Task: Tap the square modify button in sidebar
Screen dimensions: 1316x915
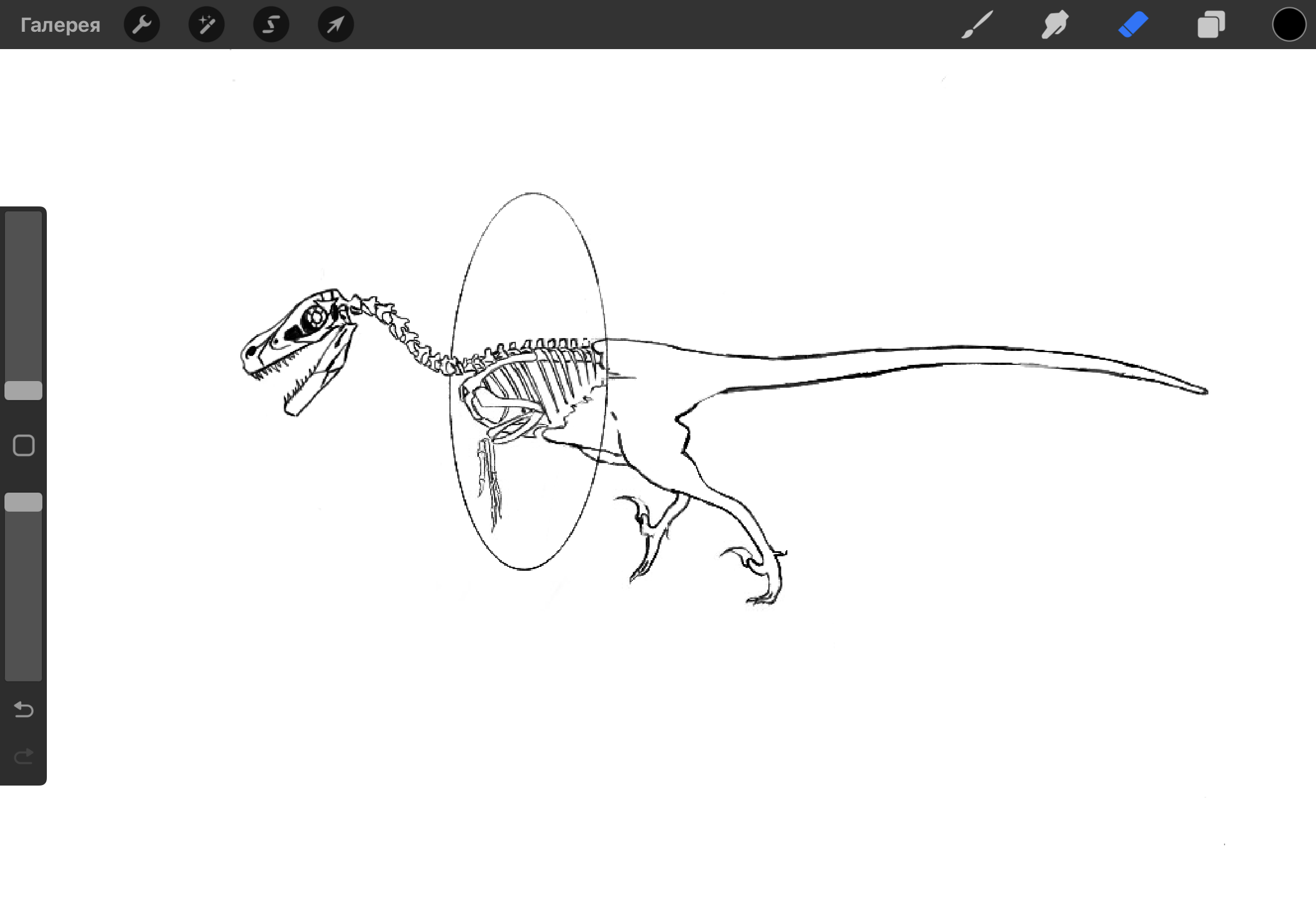Action: 23,445
